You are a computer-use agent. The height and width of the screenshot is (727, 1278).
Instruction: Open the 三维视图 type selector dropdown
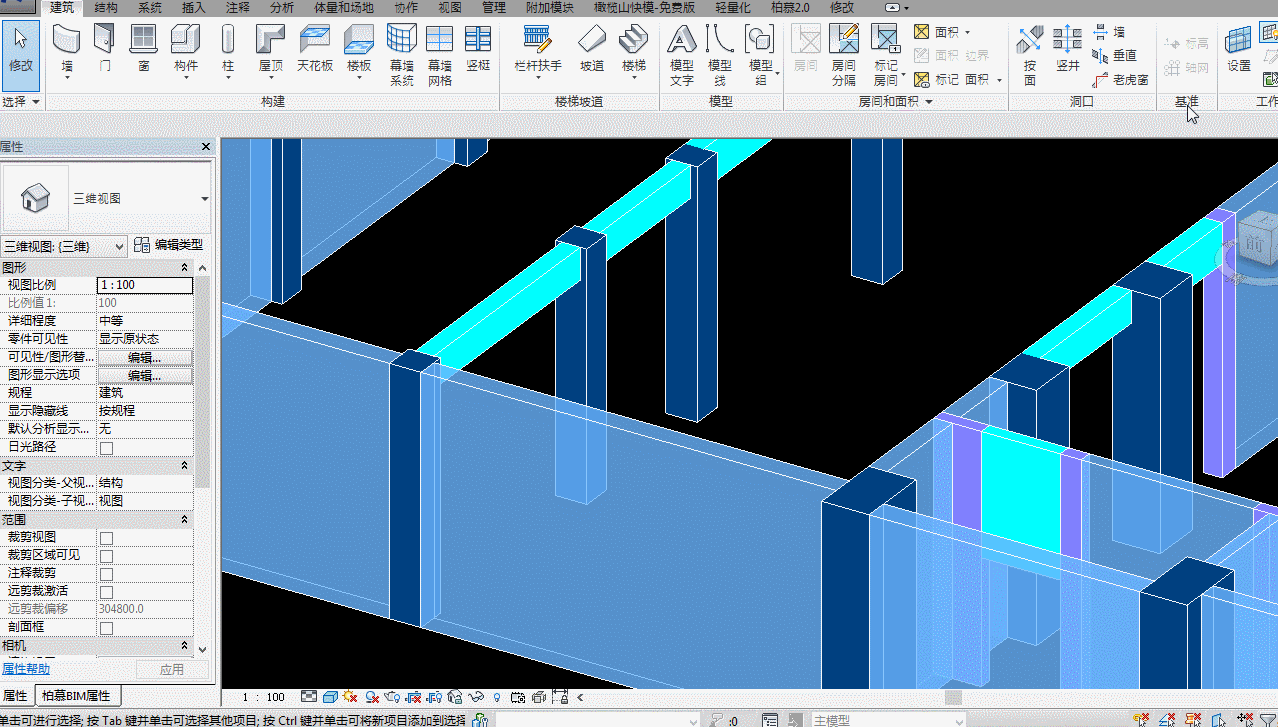point(204,199)
